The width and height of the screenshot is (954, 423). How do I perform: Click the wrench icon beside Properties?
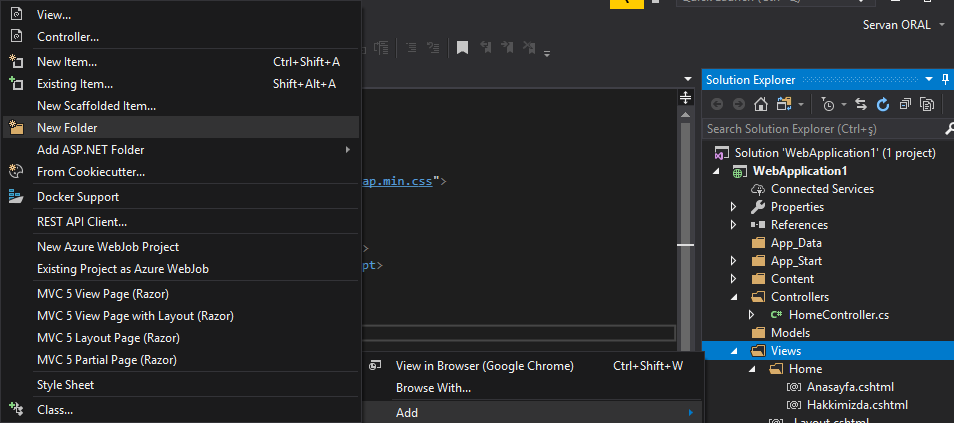pos(758,207)
